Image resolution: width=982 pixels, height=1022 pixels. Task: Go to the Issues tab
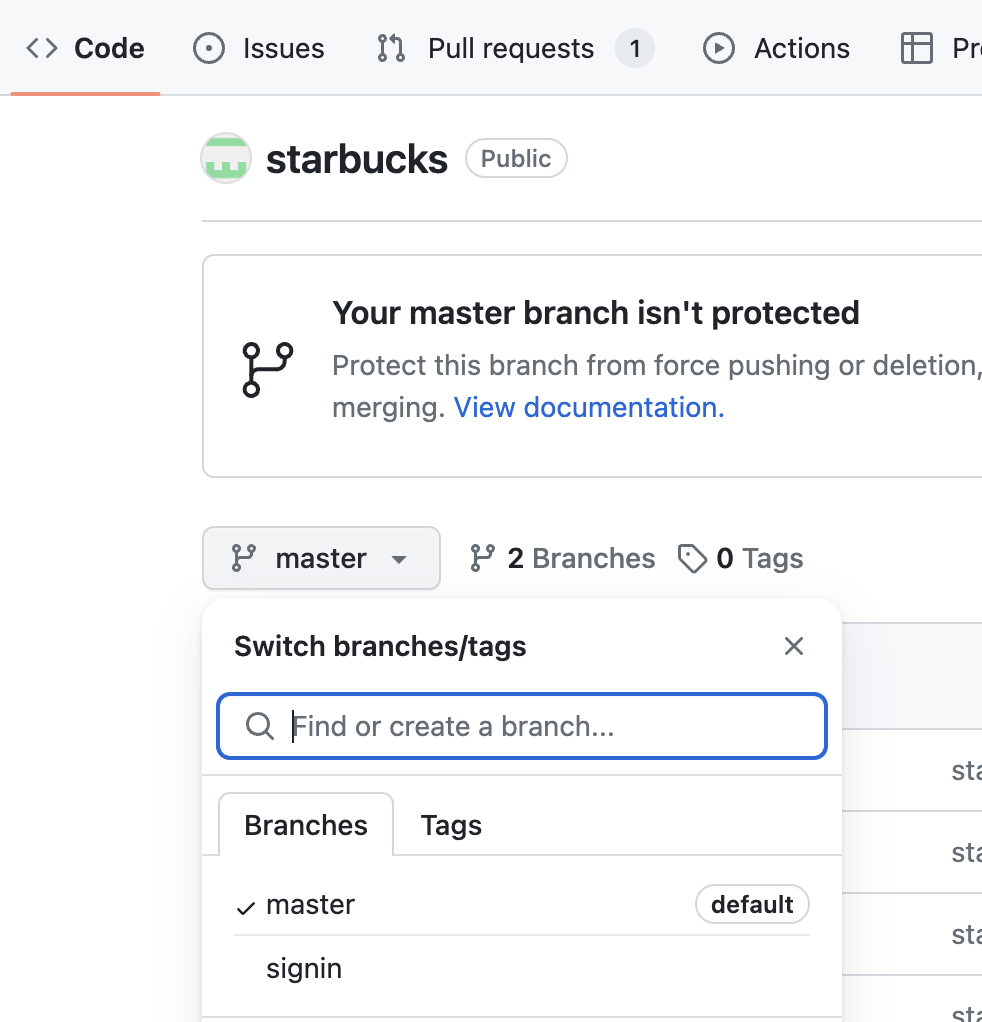[x=259, y=49]
